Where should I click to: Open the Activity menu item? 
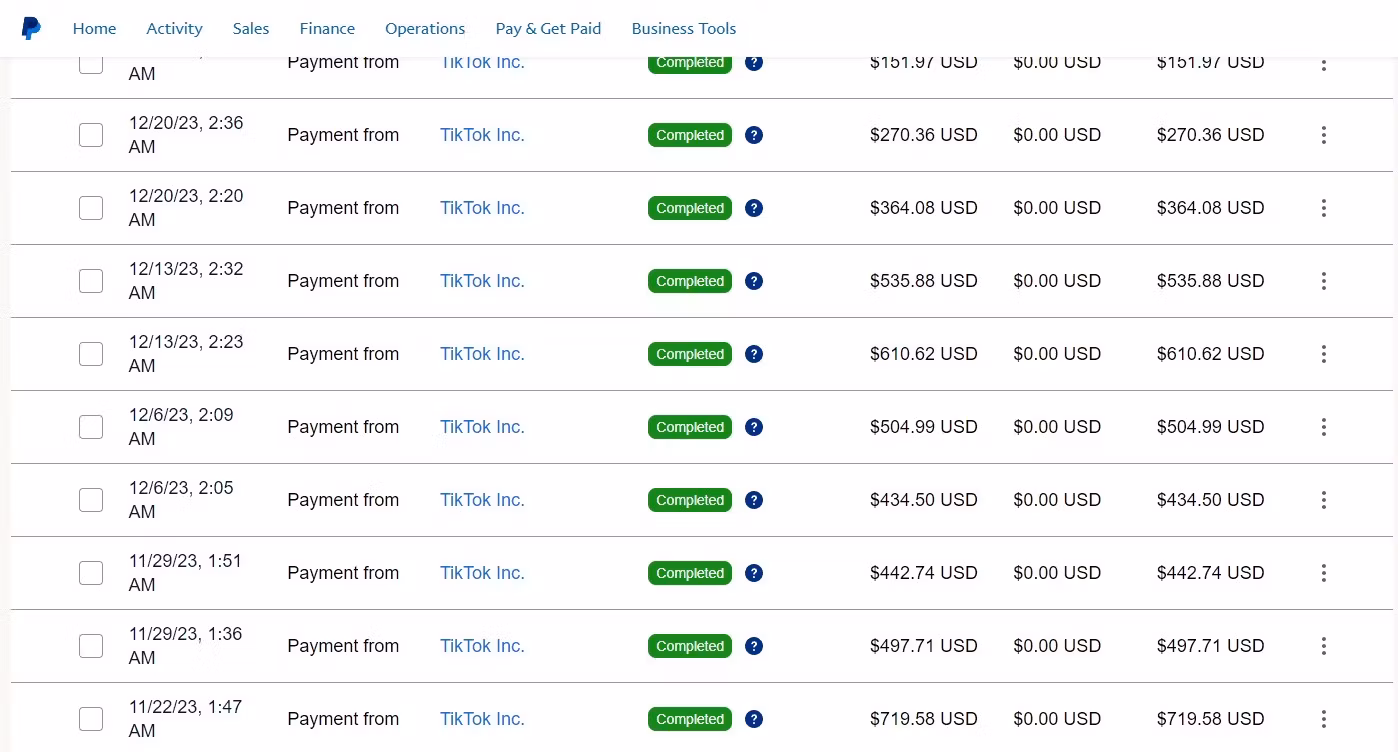(x=174, y=28)
